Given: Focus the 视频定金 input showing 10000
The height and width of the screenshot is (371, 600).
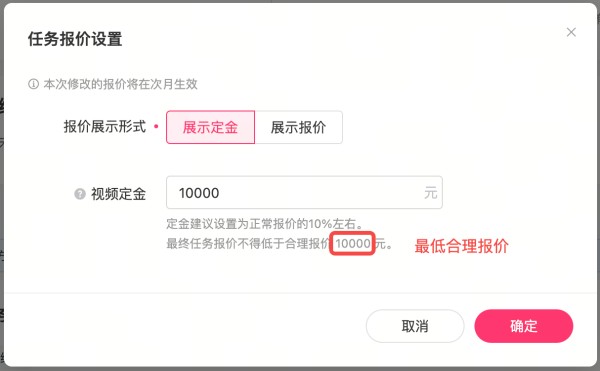Looking at the screenshot, I should pos(304,192).
